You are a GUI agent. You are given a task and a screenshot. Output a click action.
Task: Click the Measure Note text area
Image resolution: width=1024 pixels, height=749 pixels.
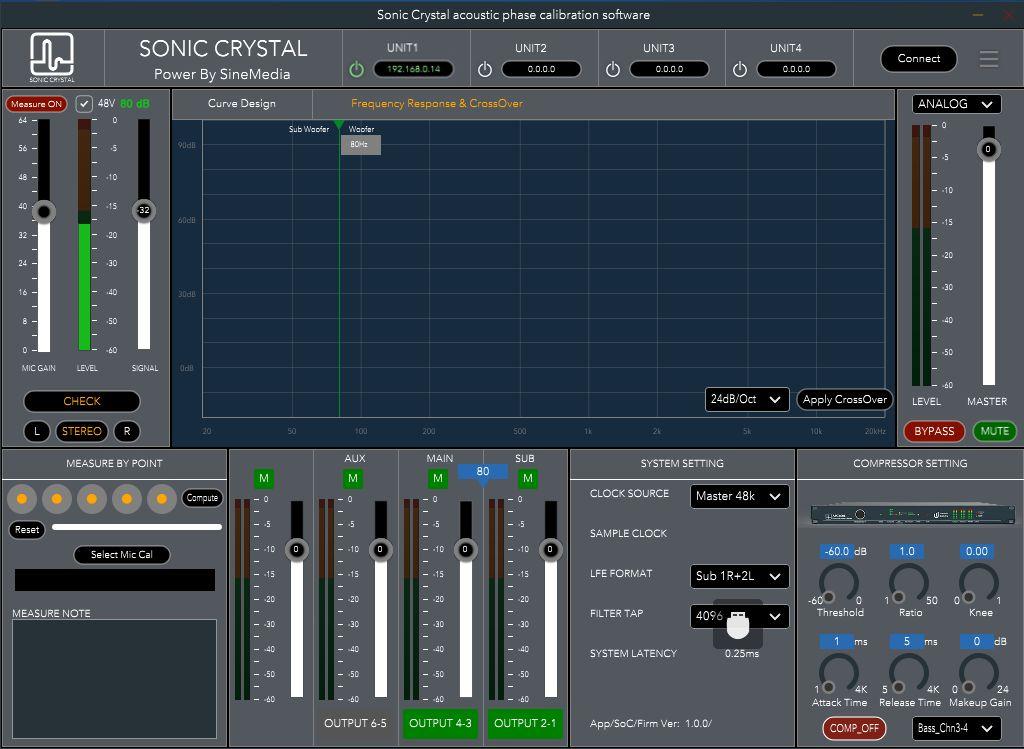click(x=114, y=678)
